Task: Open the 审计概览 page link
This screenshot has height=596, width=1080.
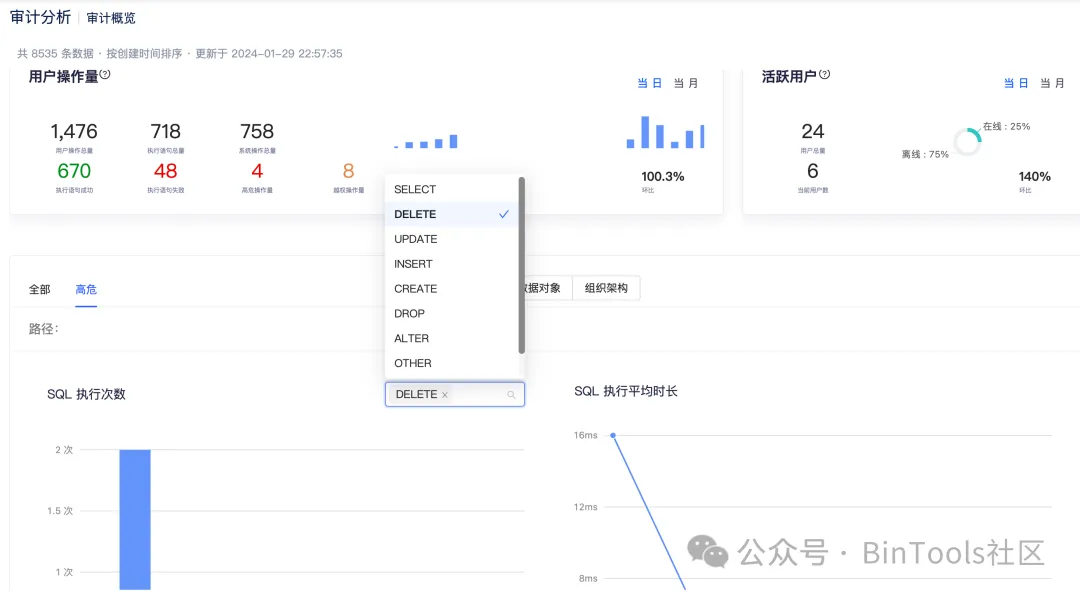Action: coord(111,17)
